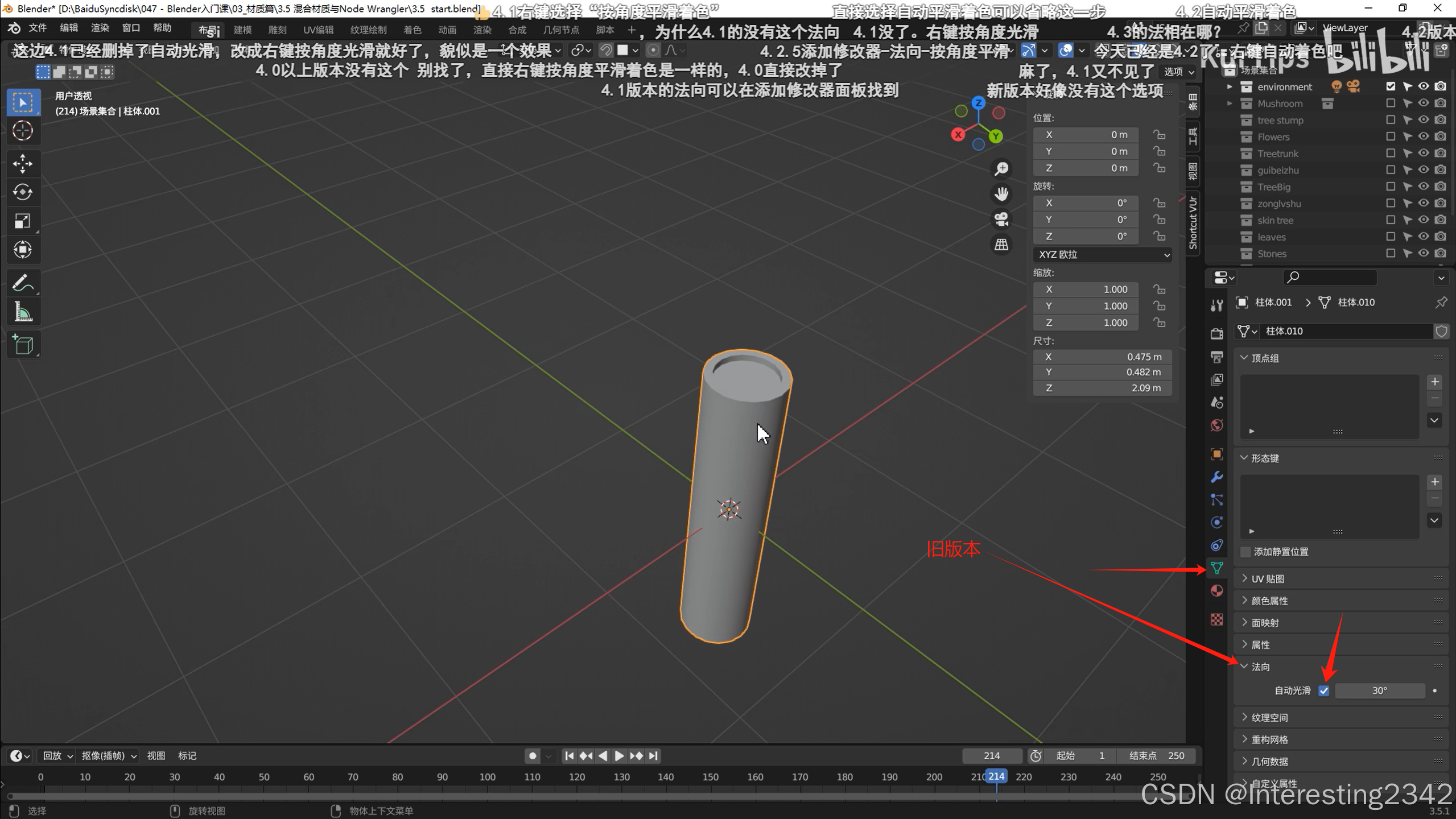
Task: Open the Material properties tab
Action: (1216, 590)
